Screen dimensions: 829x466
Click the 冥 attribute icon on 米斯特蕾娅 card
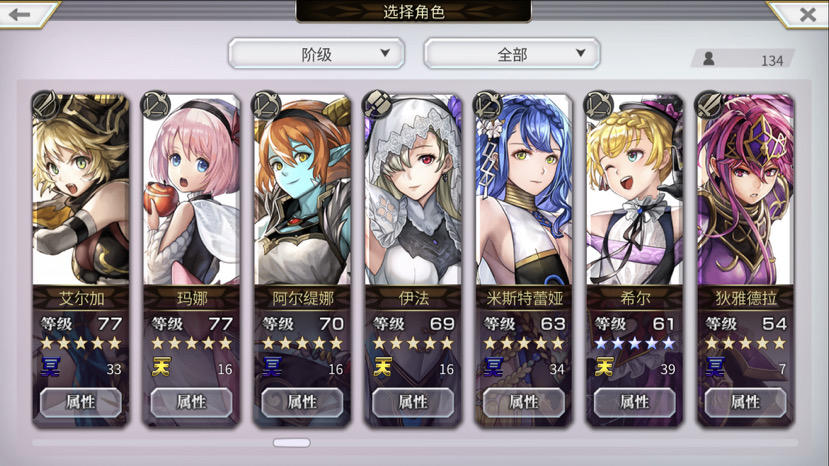494,366
